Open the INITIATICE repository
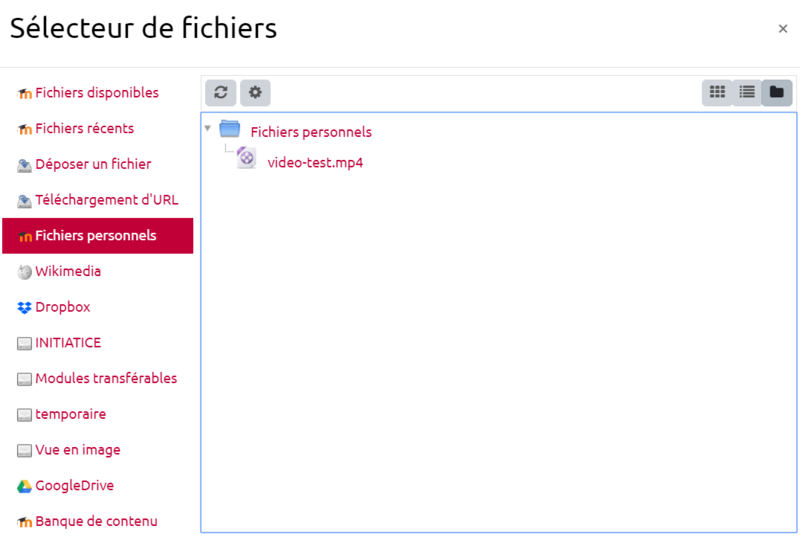Viewport: 800px width, 546px height. pyautogui.click(x=68, y=343)
